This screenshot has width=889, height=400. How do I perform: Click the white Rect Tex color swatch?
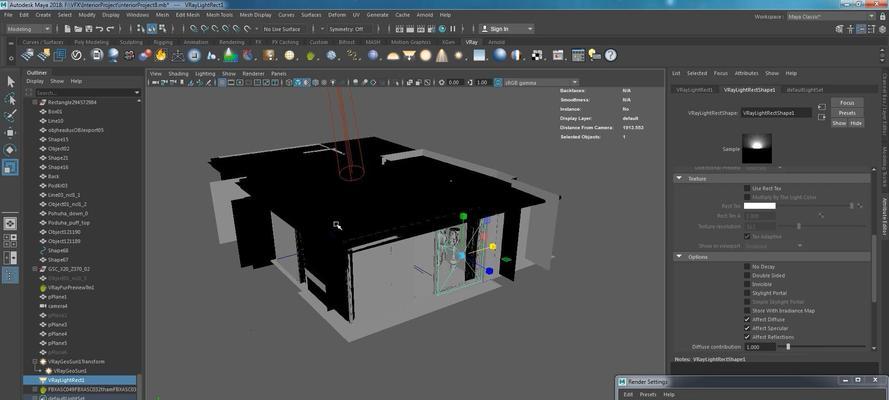coord(759,206)
